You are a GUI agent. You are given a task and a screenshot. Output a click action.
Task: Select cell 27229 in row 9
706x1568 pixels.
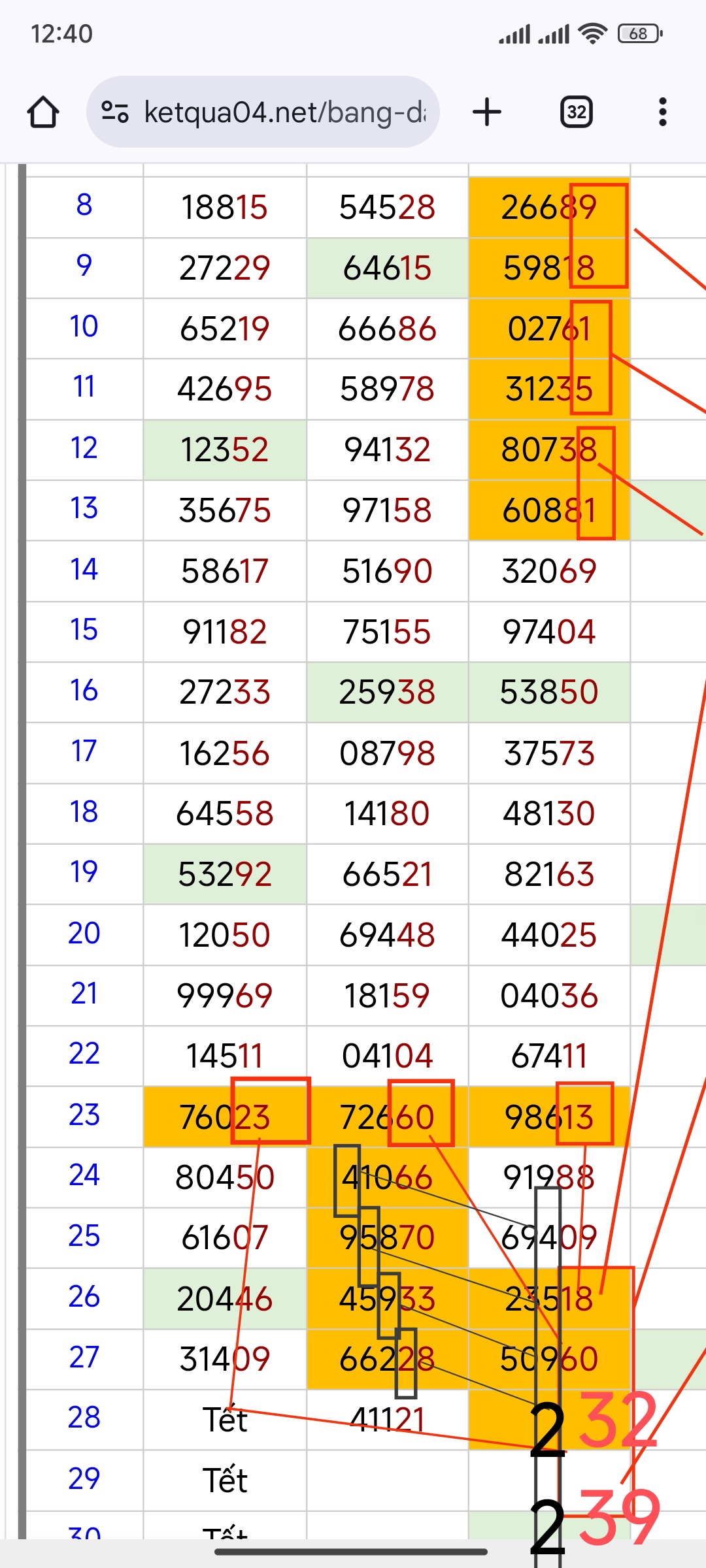coord(225,269)
